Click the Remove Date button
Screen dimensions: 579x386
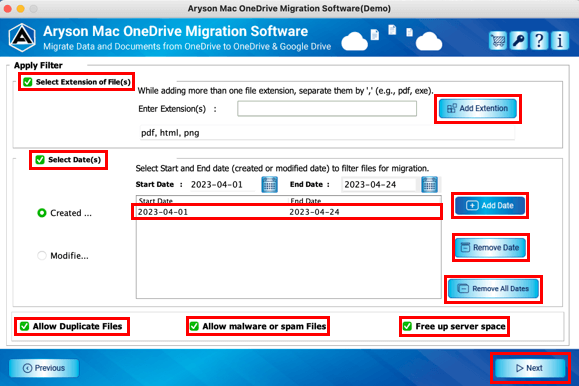[x=491, y=247]
